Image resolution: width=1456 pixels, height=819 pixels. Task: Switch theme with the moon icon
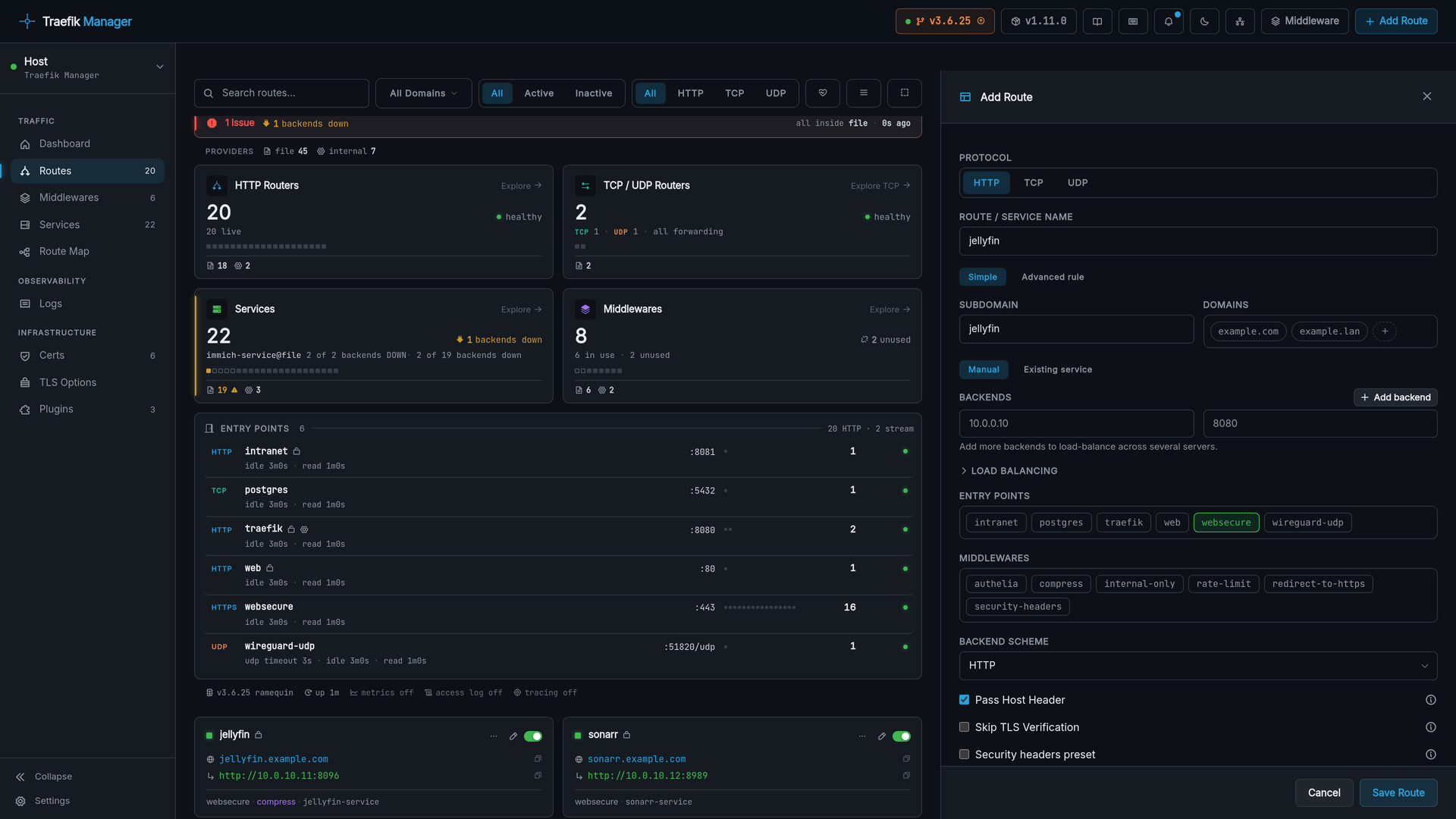click(1204, 21)
